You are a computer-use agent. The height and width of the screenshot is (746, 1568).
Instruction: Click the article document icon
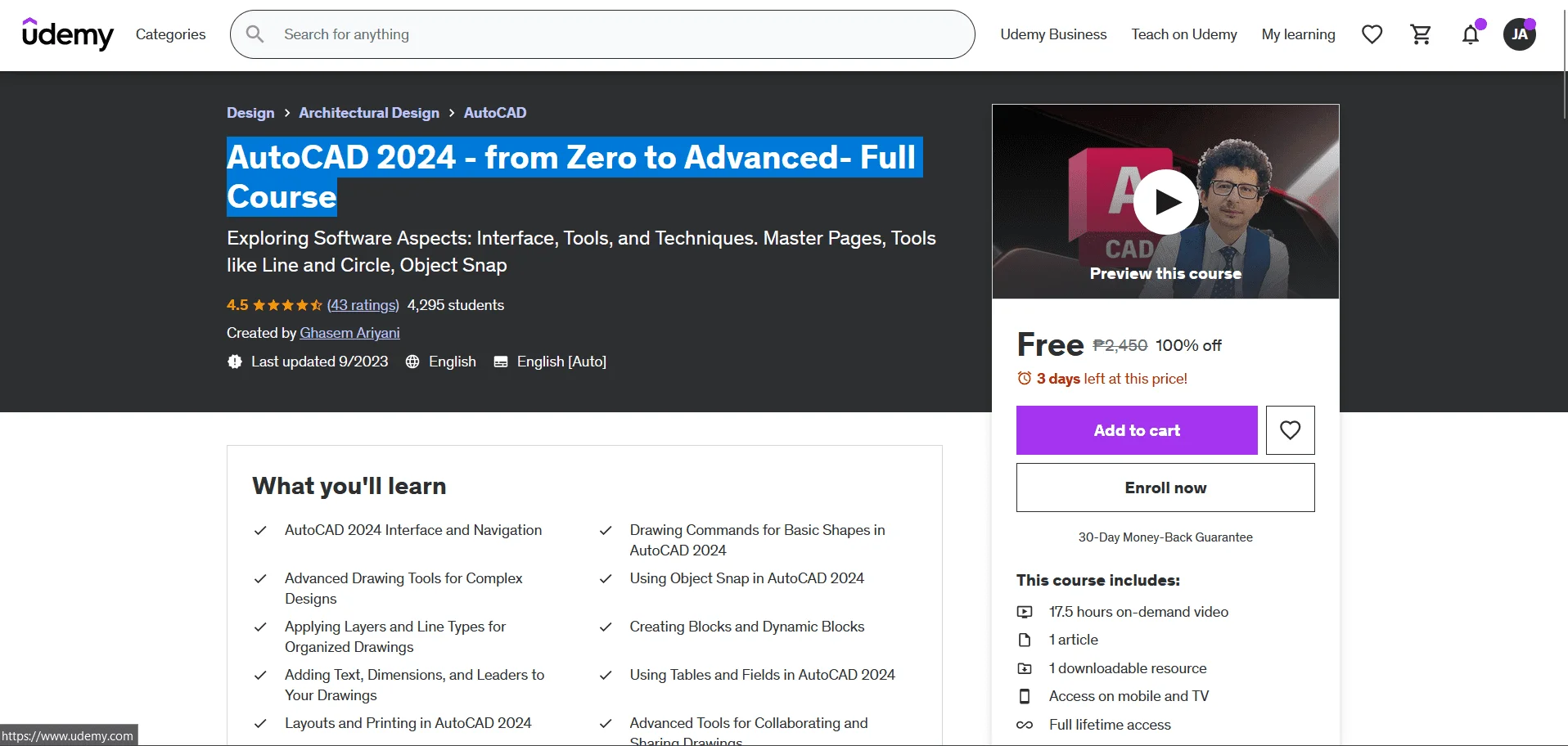coord(1025,640)
